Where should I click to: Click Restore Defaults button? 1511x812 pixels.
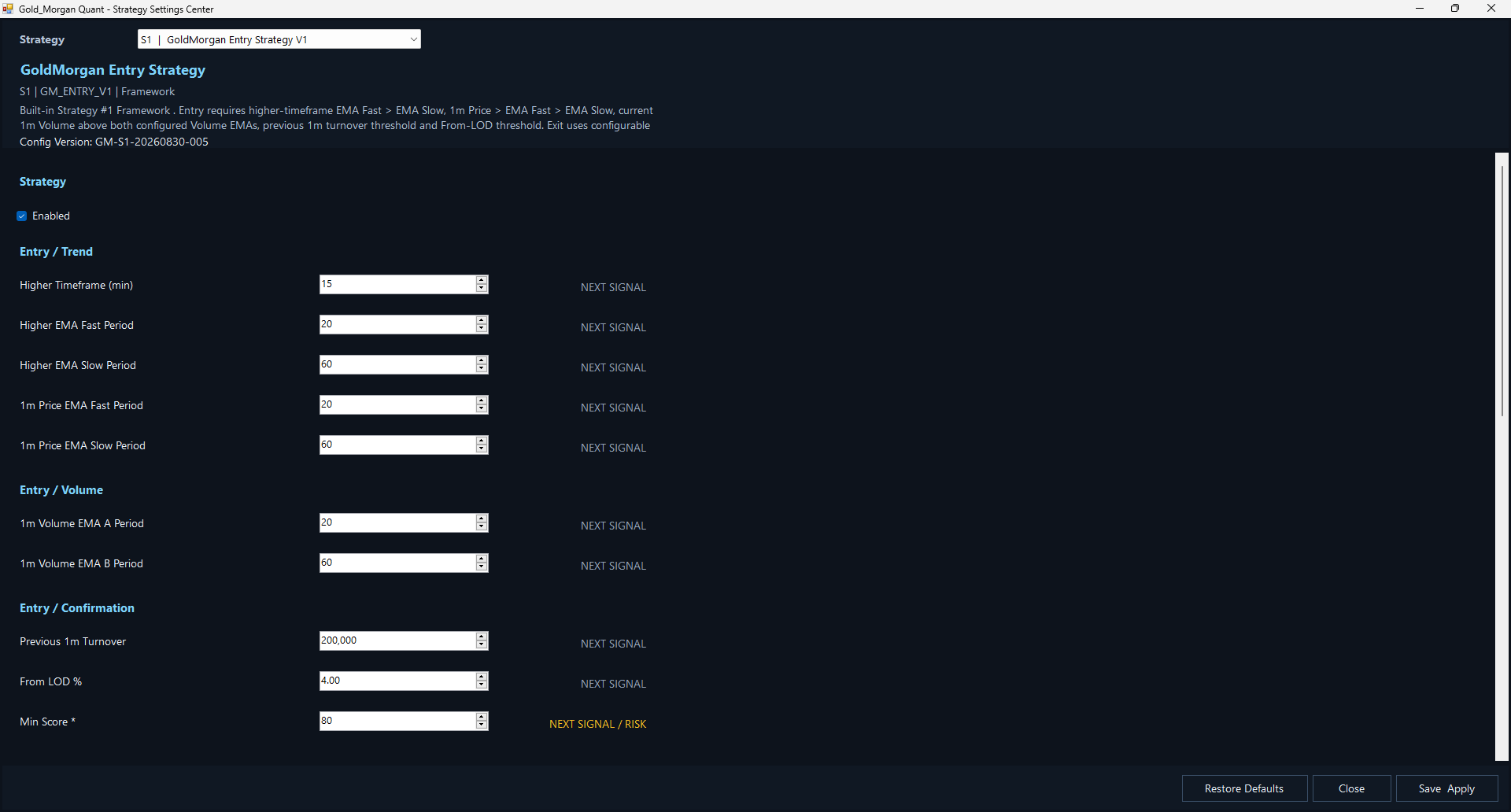click(1244, 788)
